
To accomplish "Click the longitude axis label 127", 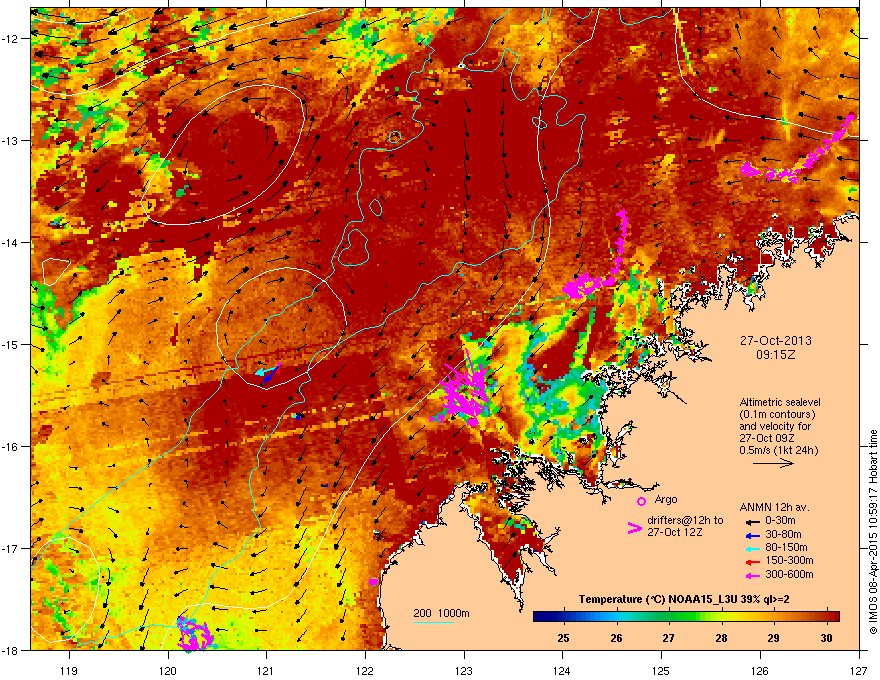I will coord(859,670).
